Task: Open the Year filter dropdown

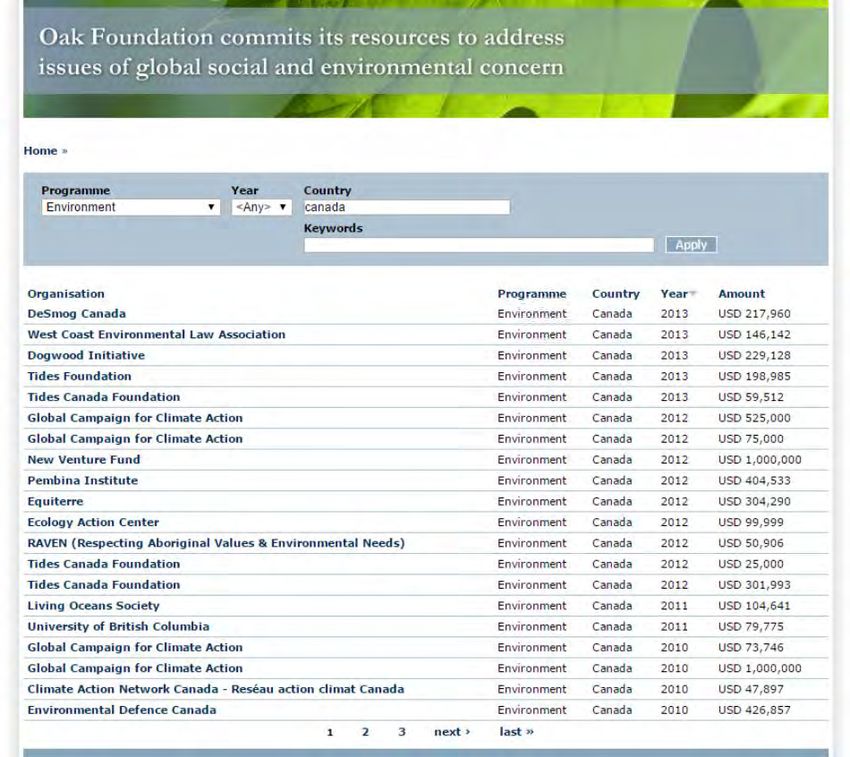Action: [x=261, y=207]
